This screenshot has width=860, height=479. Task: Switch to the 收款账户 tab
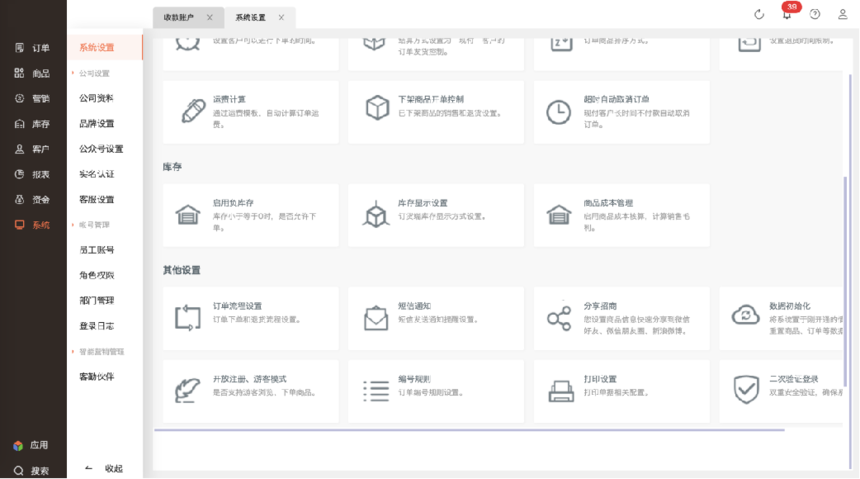(x=179, y=18)
